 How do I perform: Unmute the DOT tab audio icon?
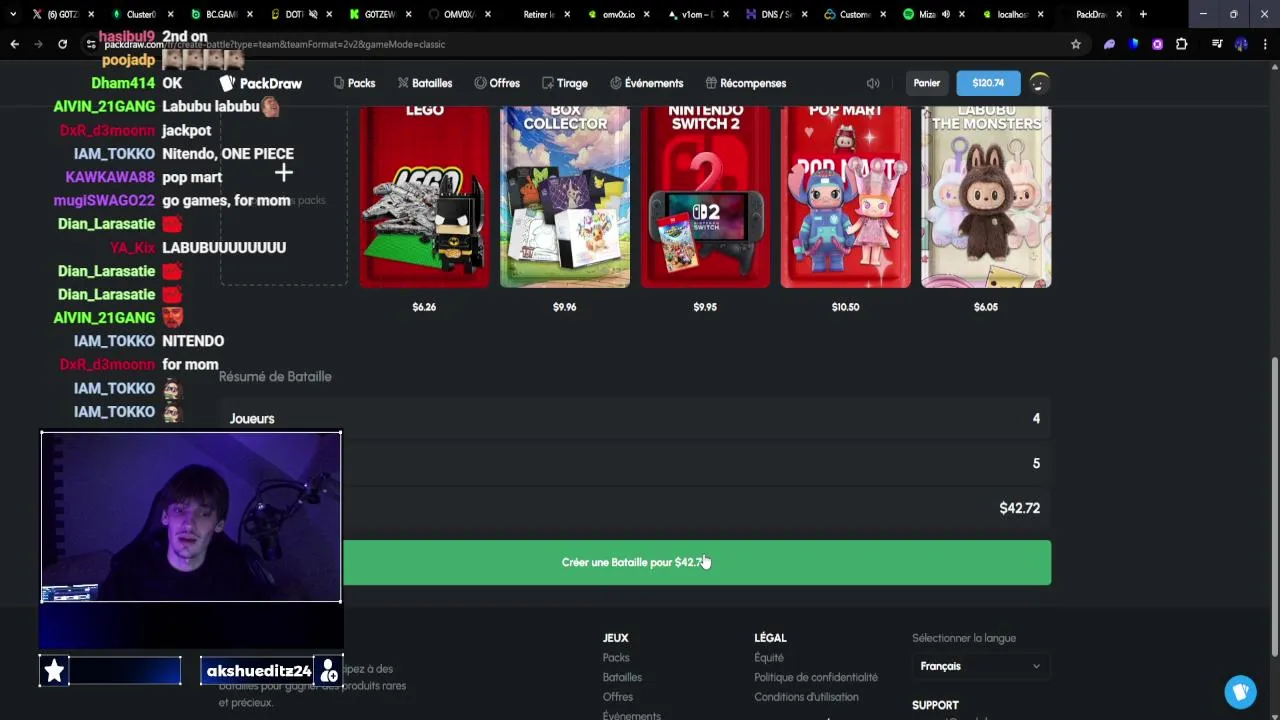[313, 14]
